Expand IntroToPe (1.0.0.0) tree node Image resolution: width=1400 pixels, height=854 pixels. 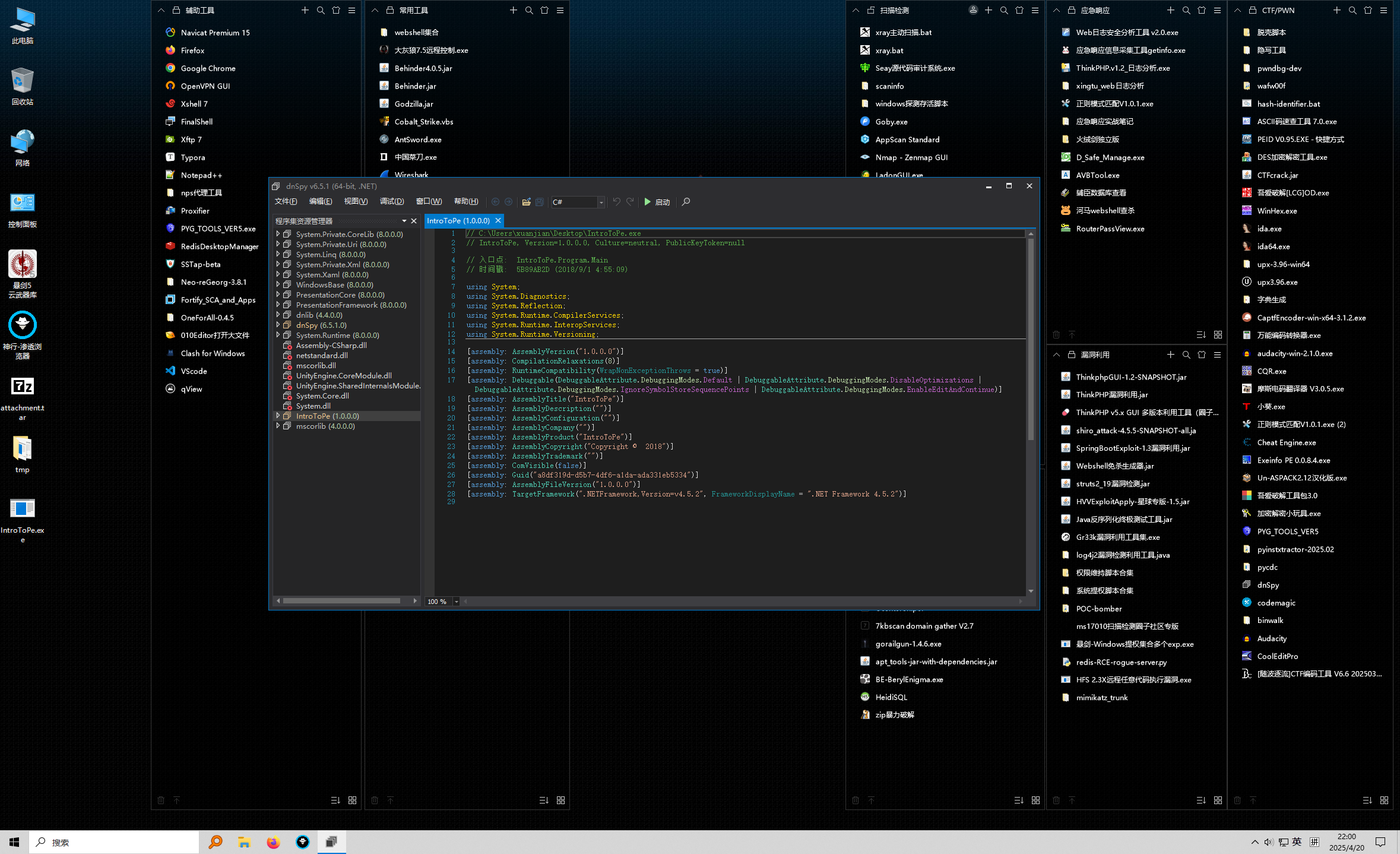pyautogui.click(x=278, y=416)
